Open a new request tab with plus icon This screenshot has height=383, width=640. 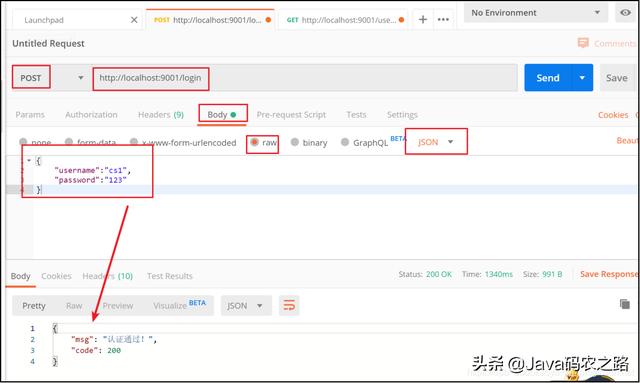click(423, 19)
